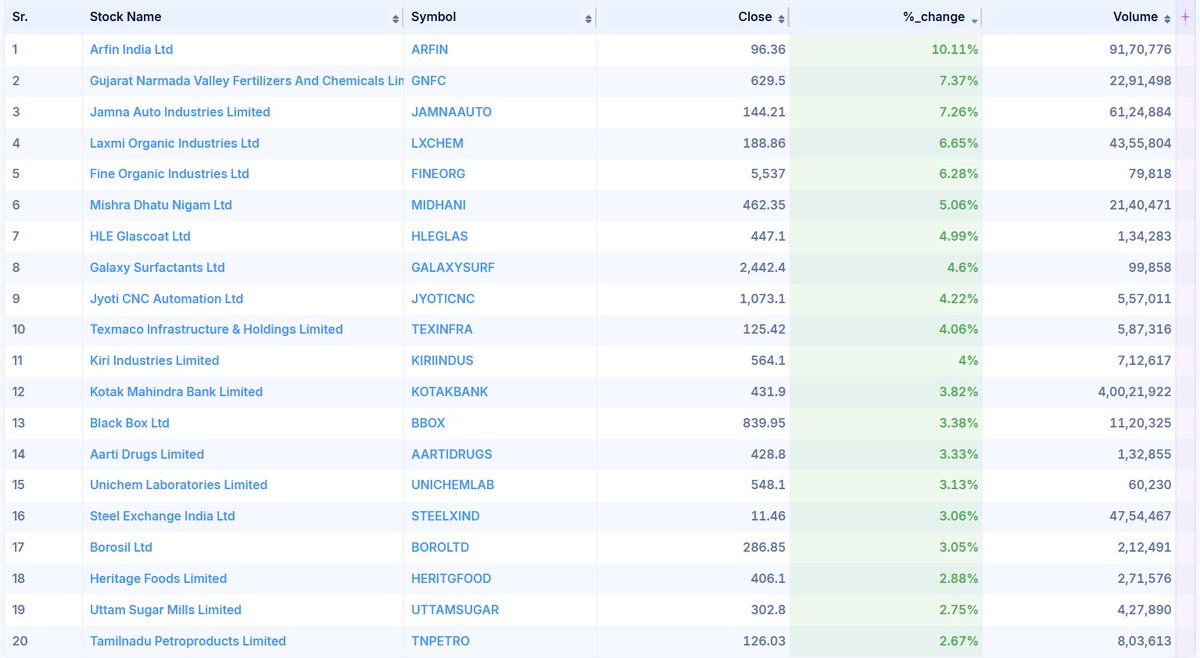
Task: Open Unichem Laboratories Limited link
Action: (x=179, y=485)
